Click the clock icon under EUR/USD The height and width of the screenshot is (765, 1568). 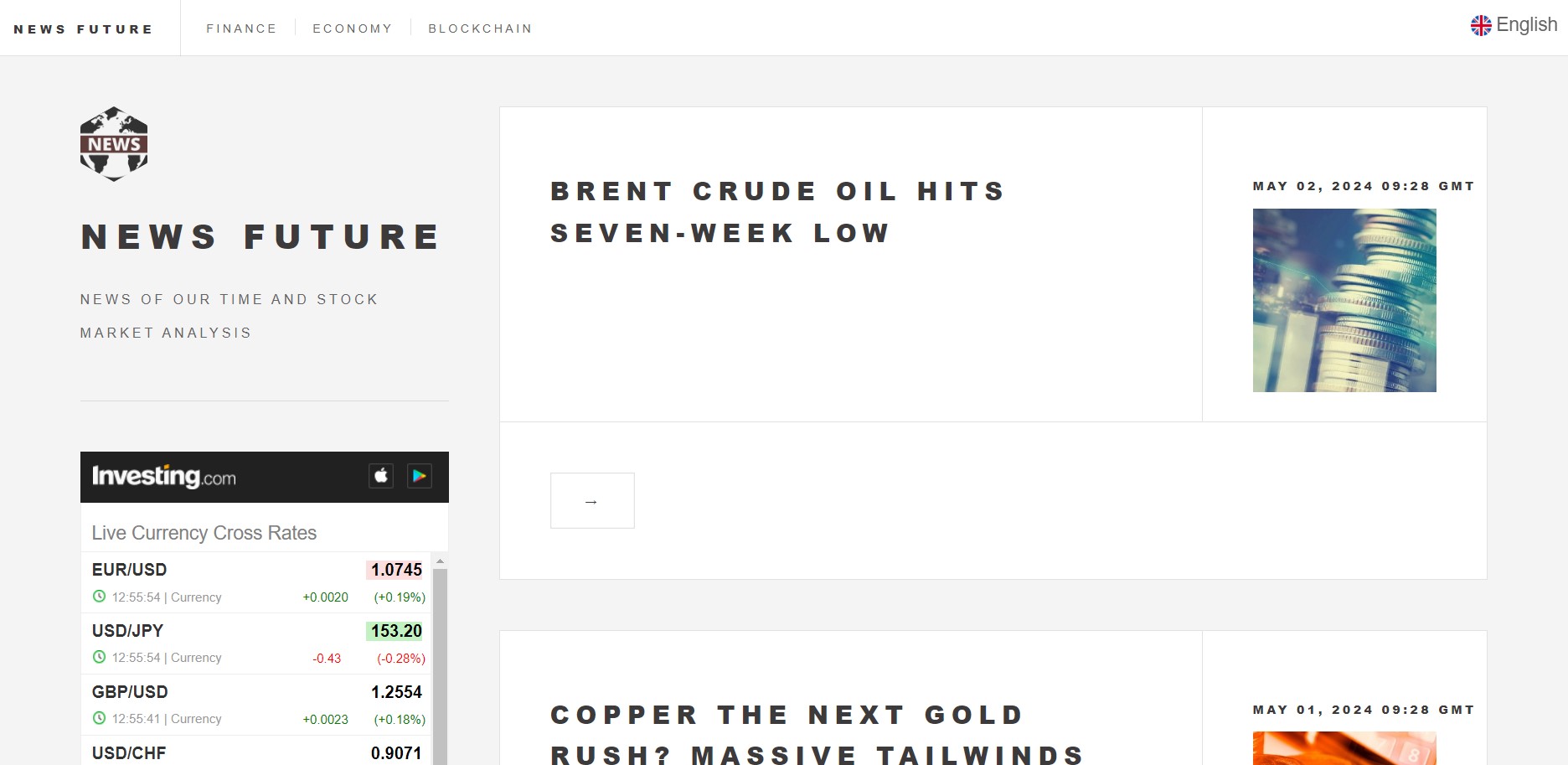pyautogui.click(x=99, y=597)
